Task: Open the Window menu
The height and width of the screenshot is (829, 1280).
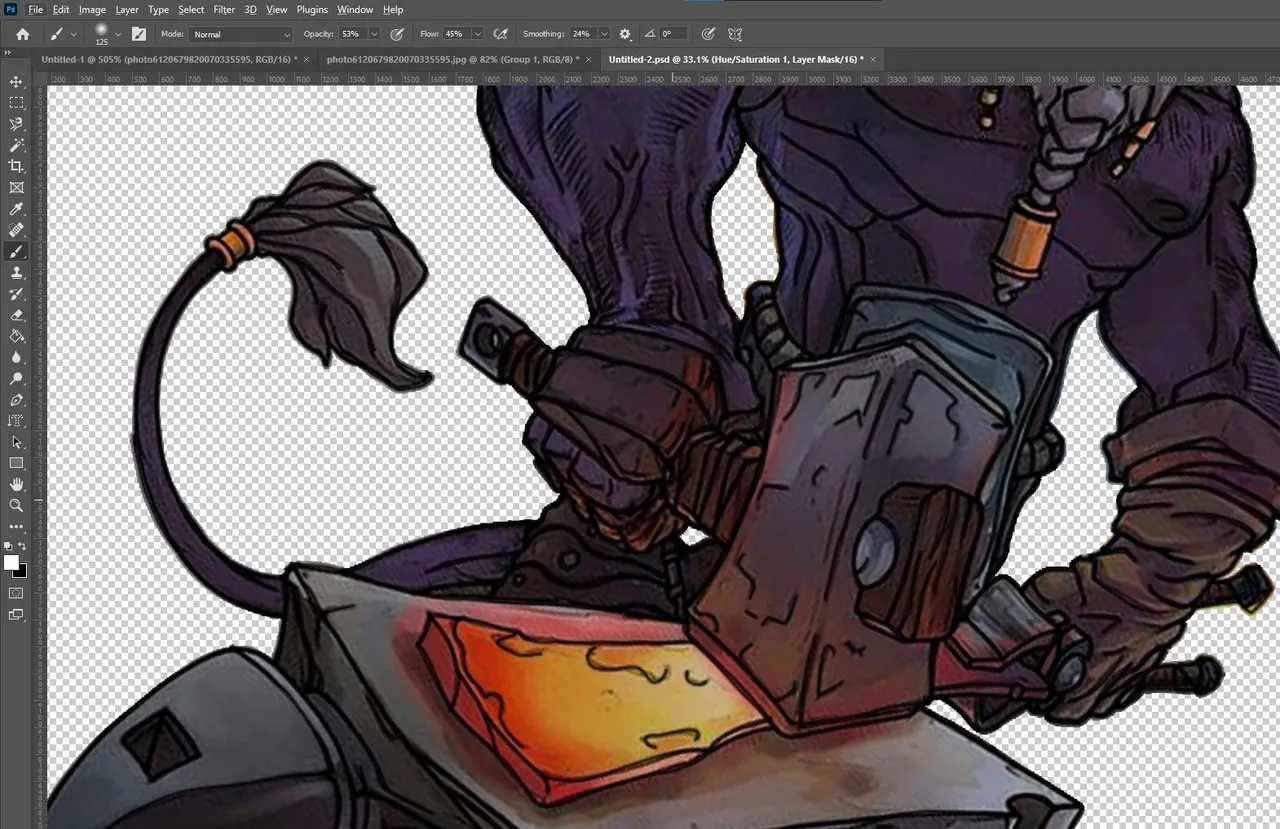Action: point(355,9)
